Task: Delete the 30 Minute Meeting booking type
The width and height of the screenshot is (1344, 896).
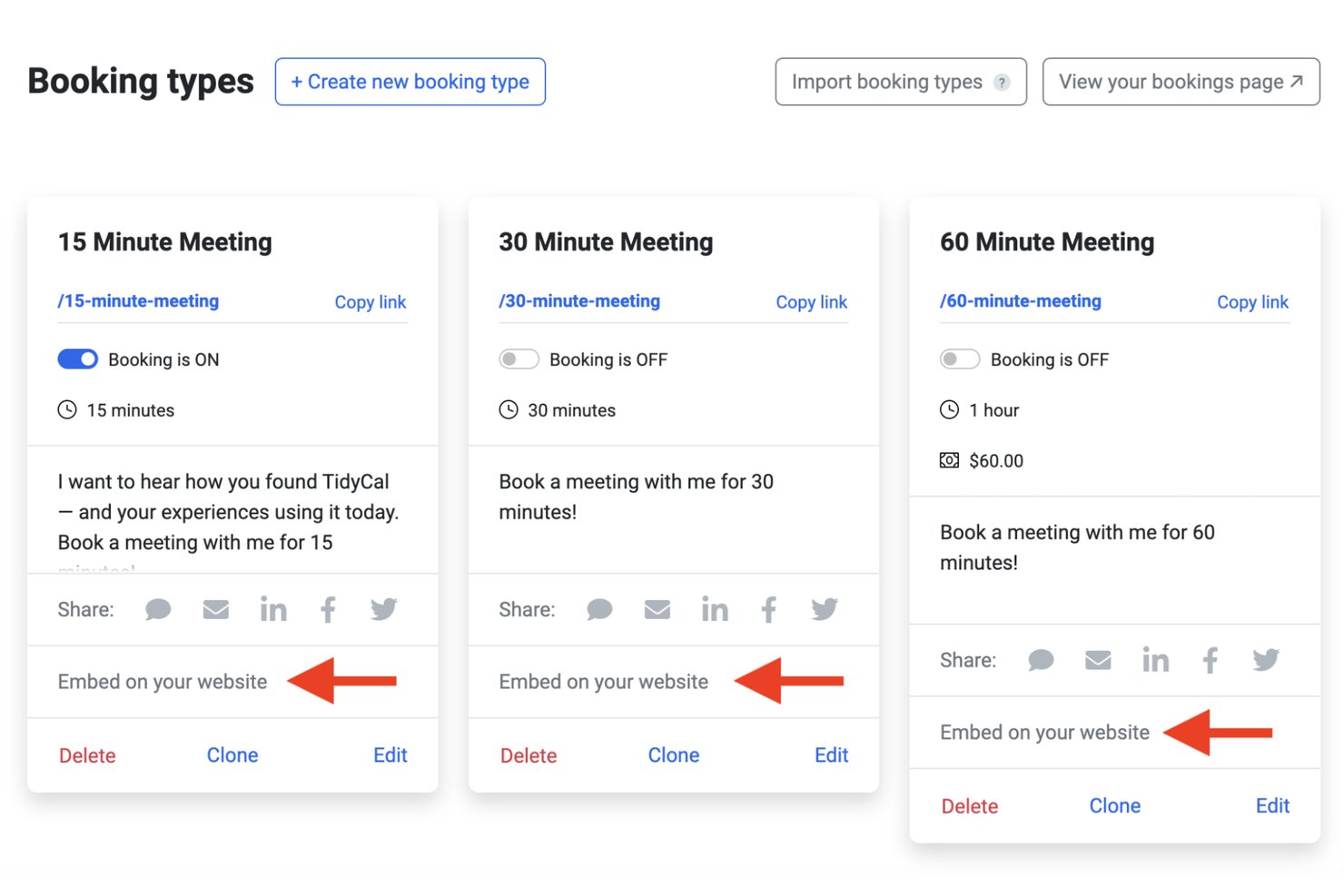Action: click(529, 755)
